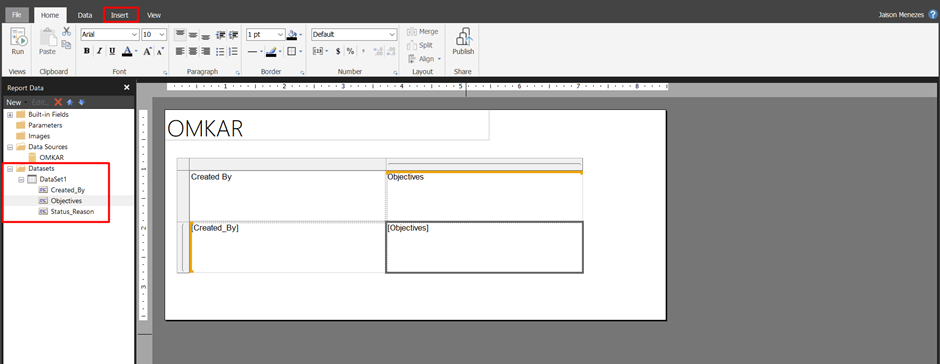Screen dimensions: 940x364
Task: Open the File tab
Action: [x=17, y=15]
